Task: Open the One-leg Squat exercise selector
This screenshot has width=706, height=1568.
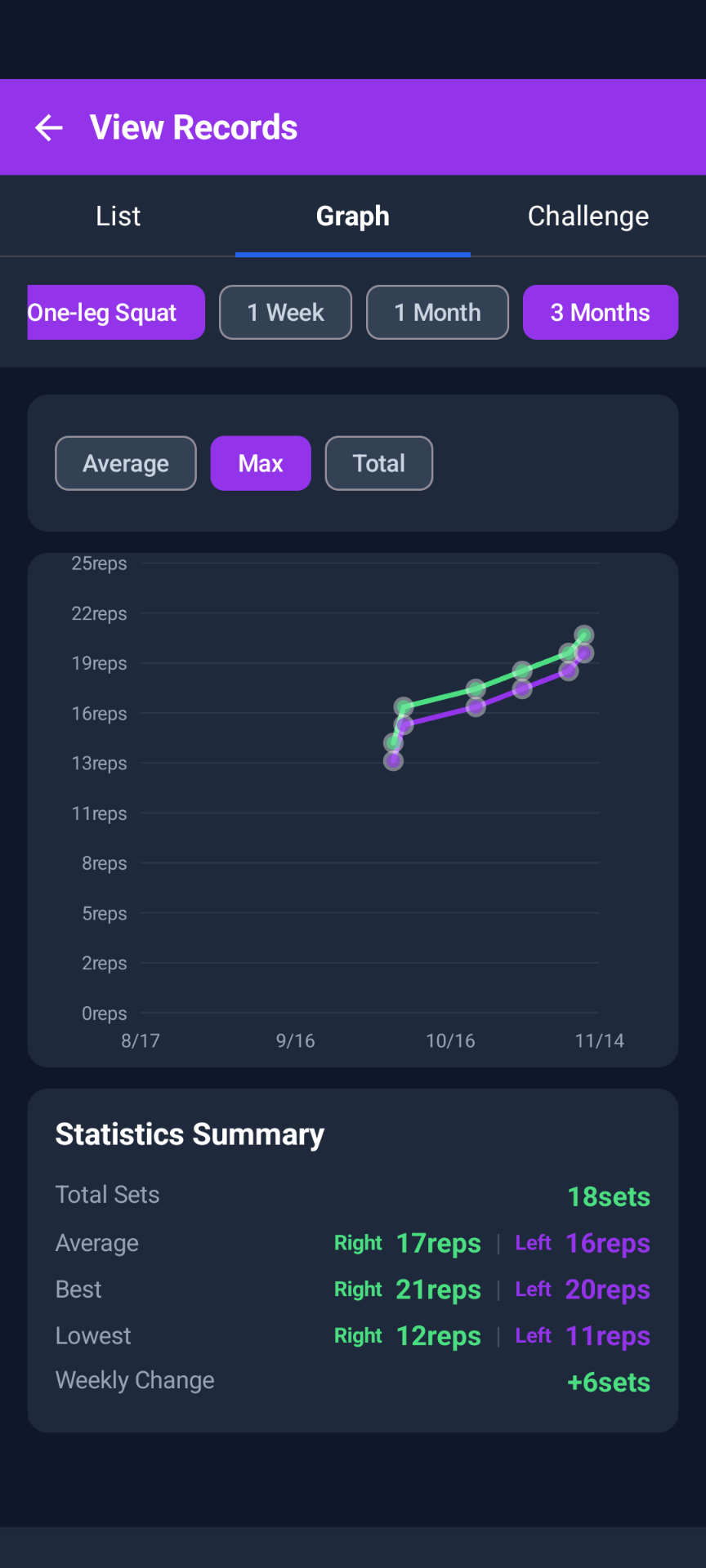Action: point(115,312)
